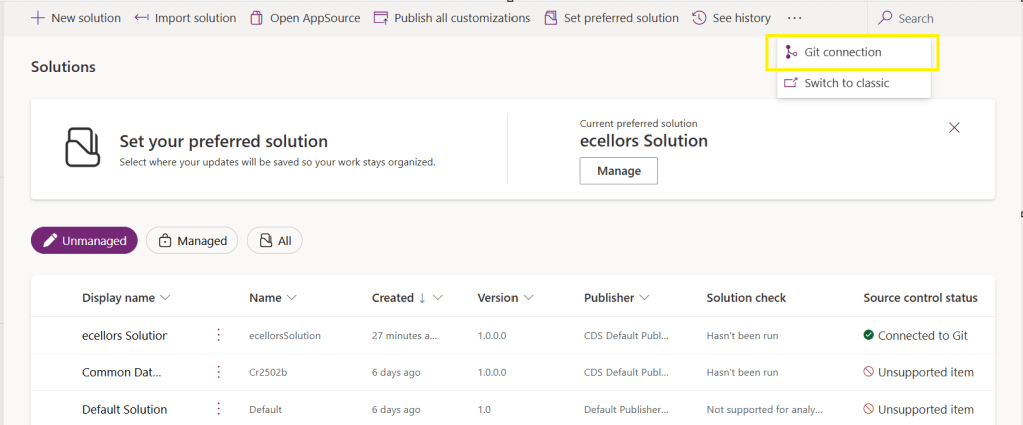Viewport: 1023px width, 425px height.
Task: Open the Default Solution link
Action: point(124,409)
